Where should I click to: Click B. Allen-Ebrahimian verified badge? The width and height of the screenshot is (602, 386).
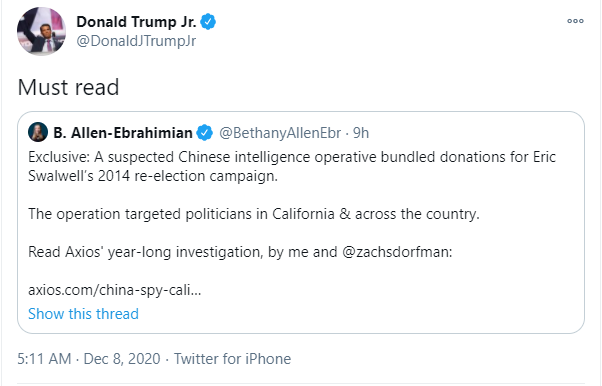[x=204, y=133]
